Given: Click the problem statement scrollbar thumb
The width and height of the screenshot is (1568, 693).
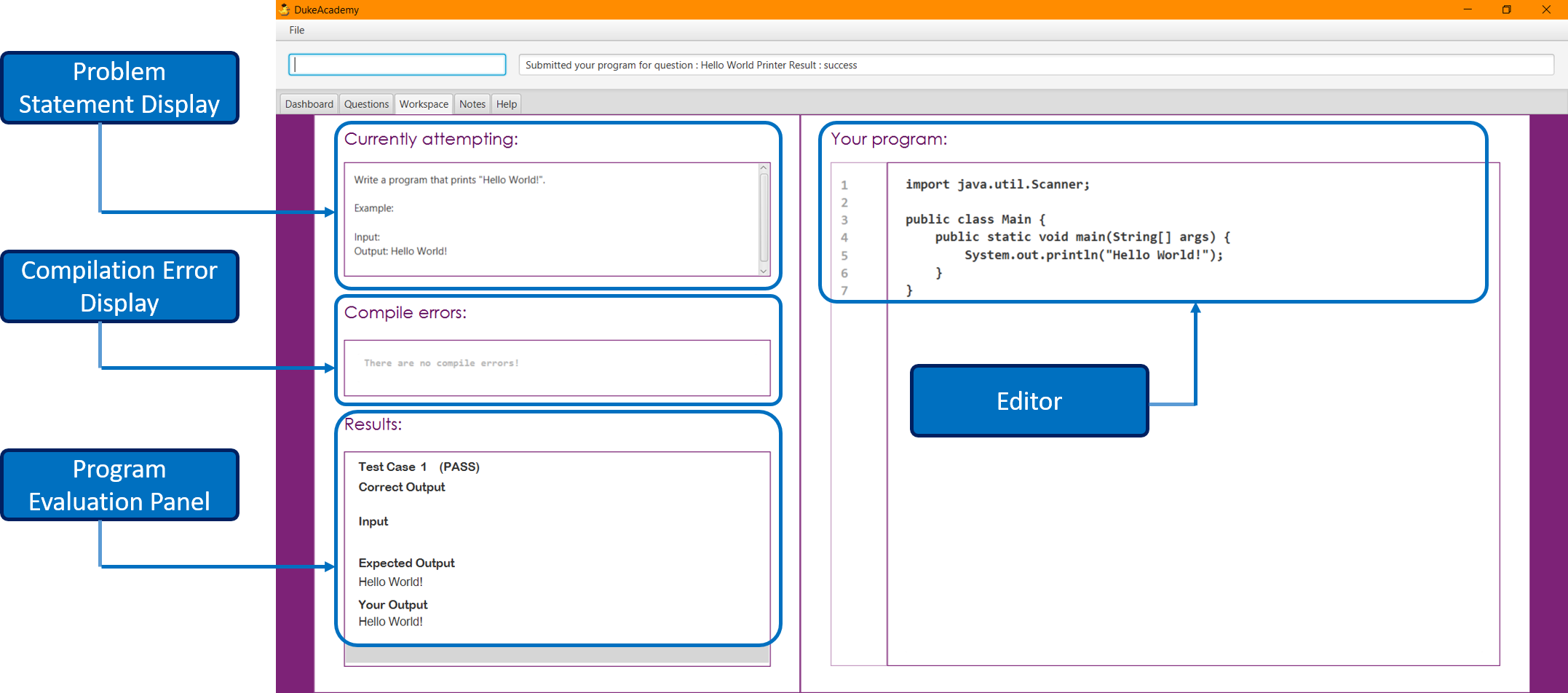Looking at the screenshot, I should coord(764,217).
